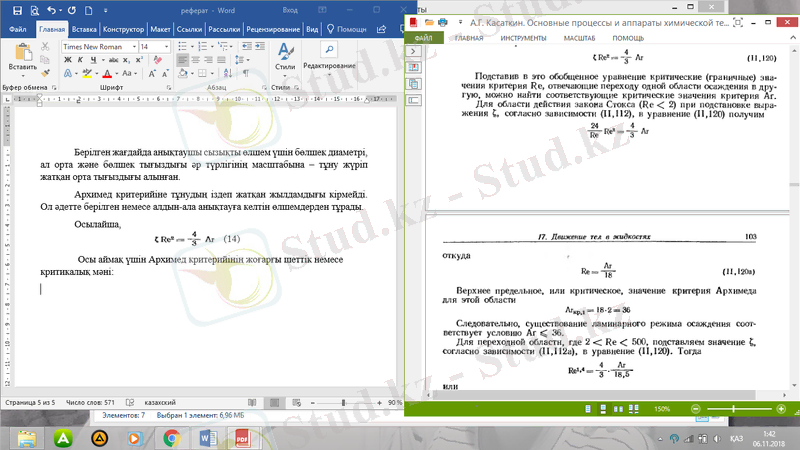Image resolution: width=800 pixels, height=450 pixels.
Task: Click the green ФАЙЛ button in PDF viewer
Action: click(x=422, y=38)
